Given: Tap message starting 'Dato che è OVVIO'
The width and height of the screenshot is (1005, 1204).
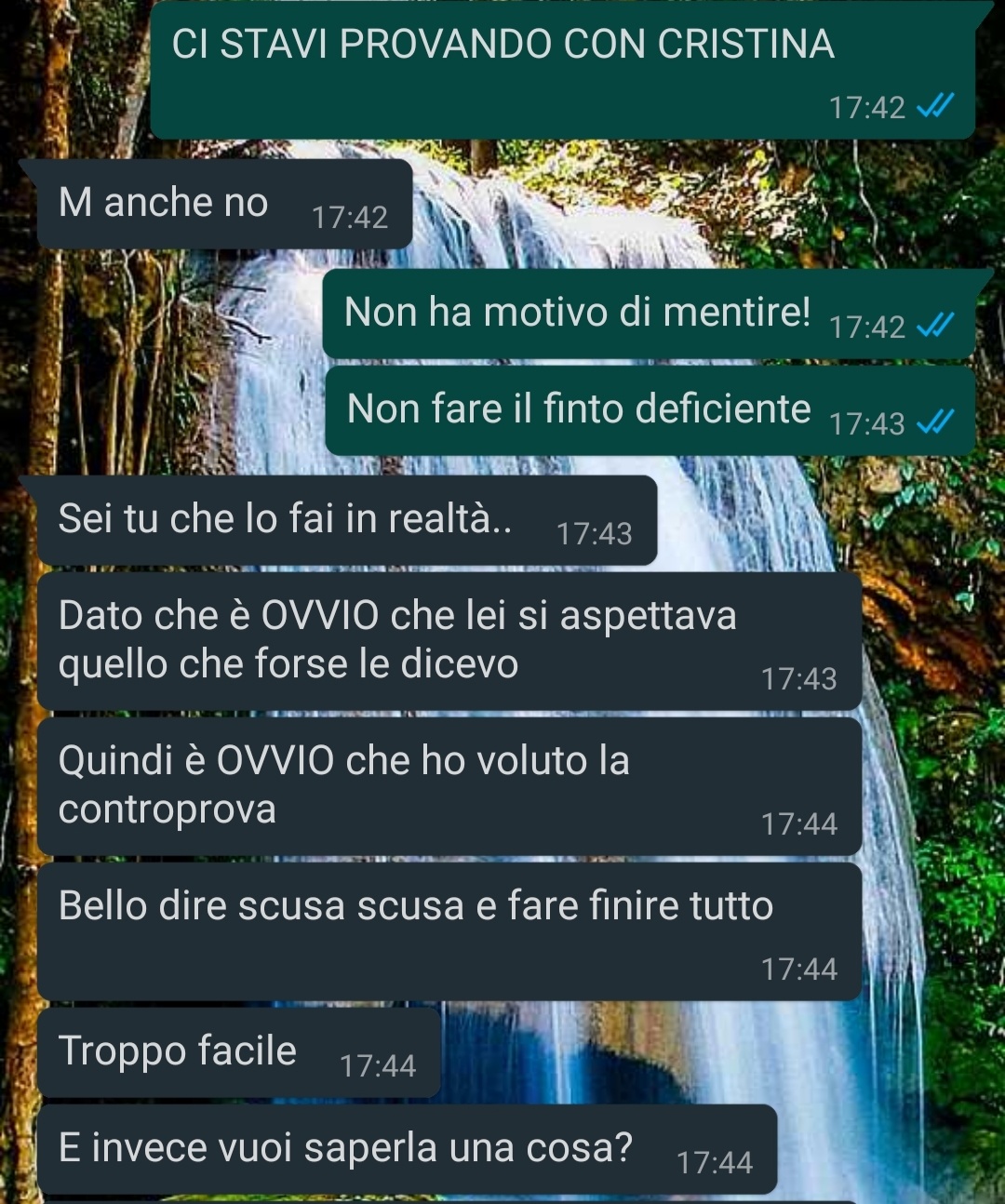Looking at the screenshot, I should [449, 641].
